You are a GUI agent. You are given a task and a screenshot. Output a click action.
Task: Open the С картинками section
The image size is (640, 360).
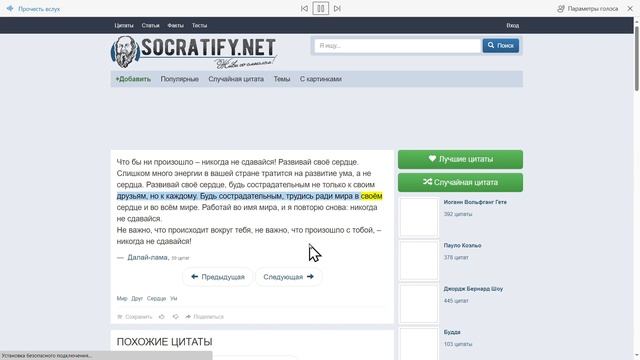pos(321,79)
